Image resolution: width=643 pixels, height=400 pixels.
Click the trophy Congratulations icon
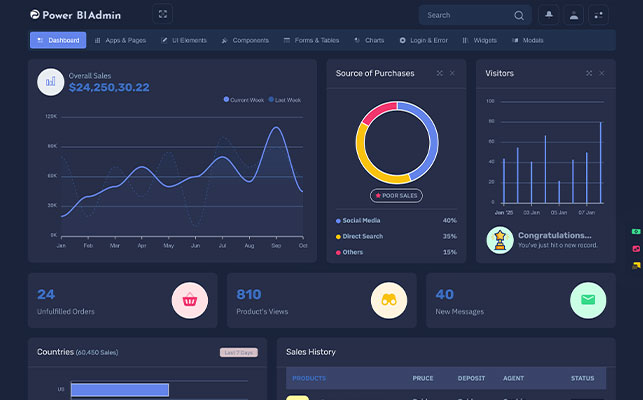pos(498,240)
